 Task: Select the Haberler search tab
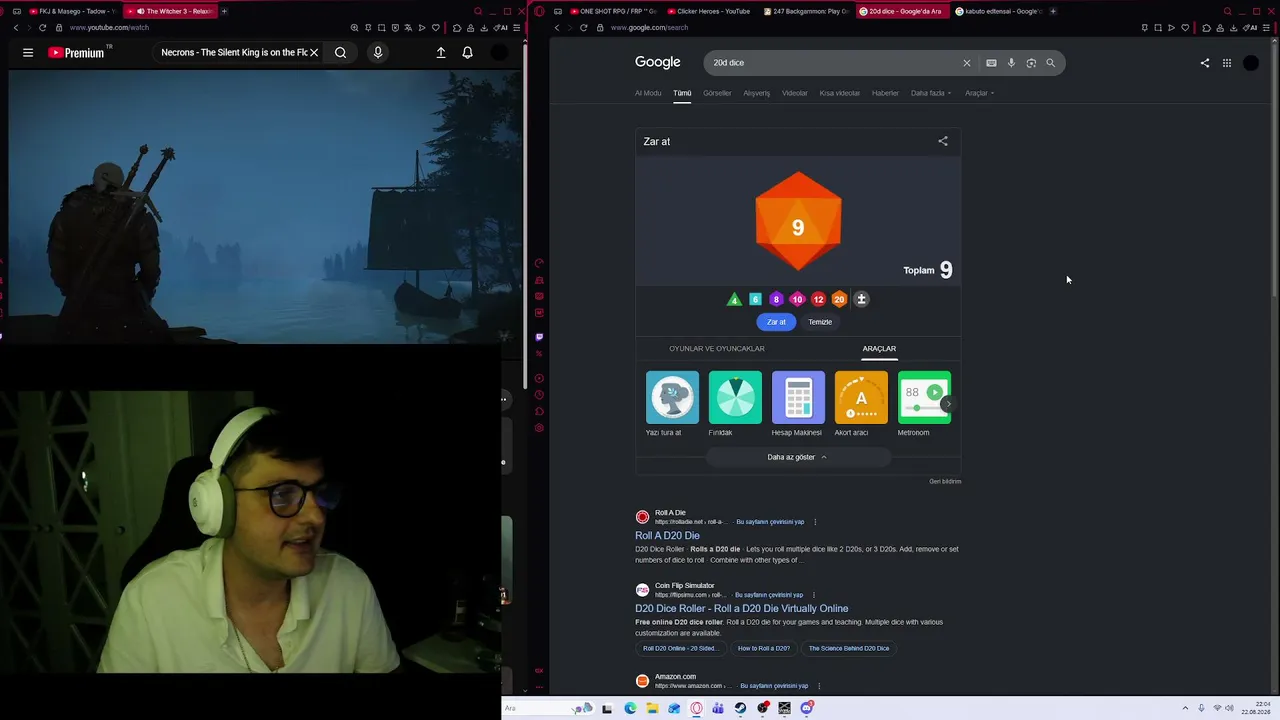coord(885,93)
